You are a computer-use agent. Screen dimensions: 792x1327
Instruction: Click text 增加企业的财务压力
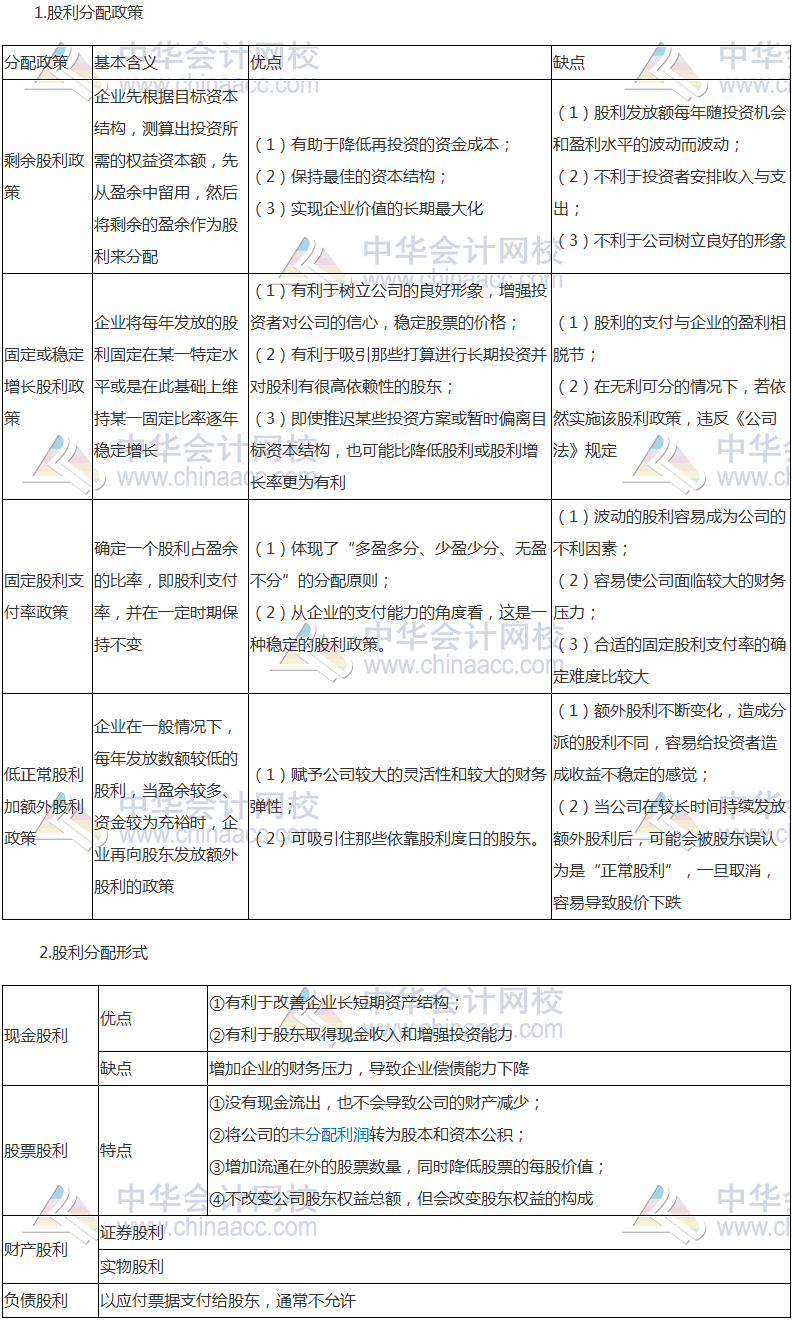coord(369,1067)
